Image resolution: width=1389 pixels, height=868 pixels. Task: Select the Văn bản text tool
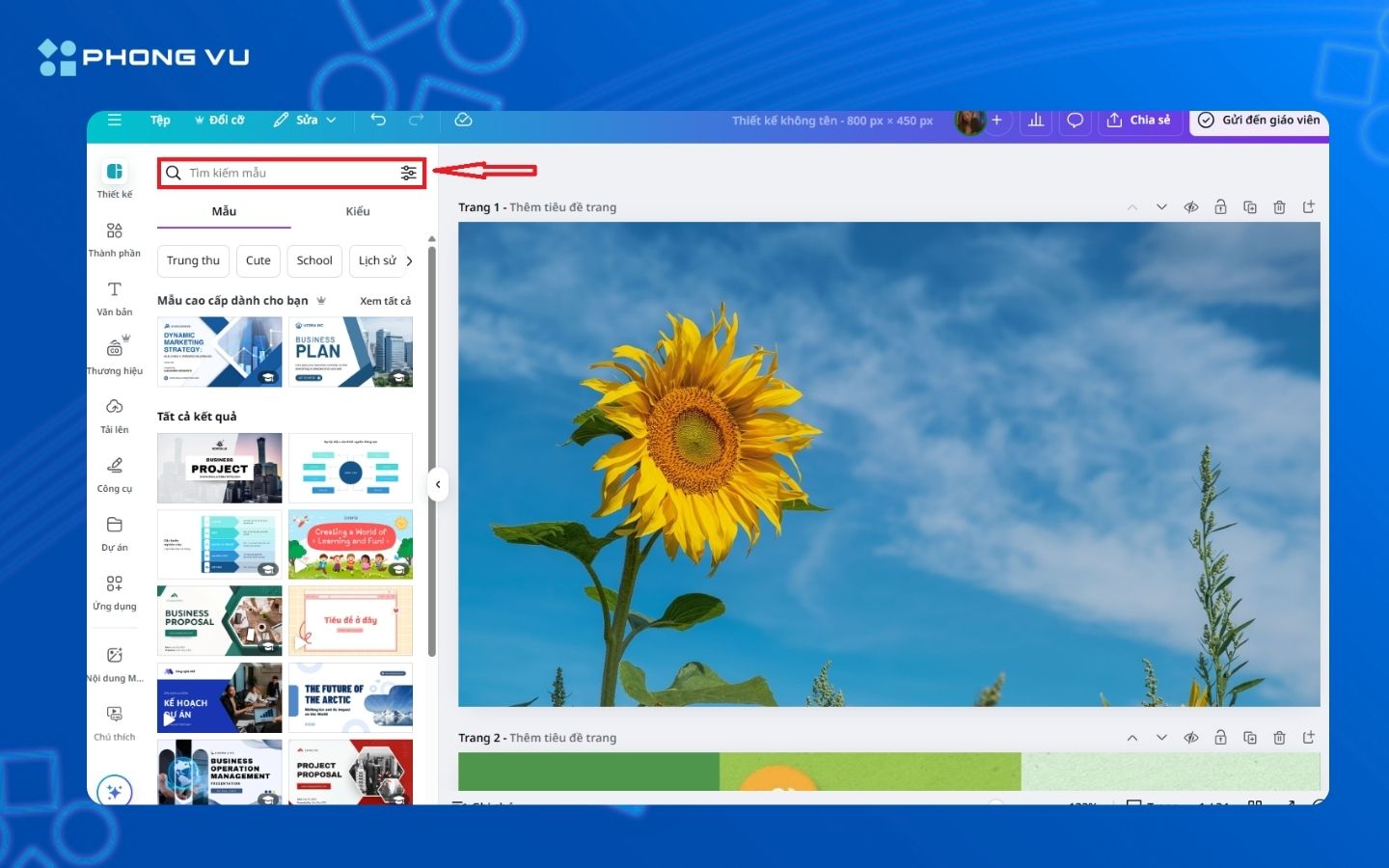[x=114, y=298]
